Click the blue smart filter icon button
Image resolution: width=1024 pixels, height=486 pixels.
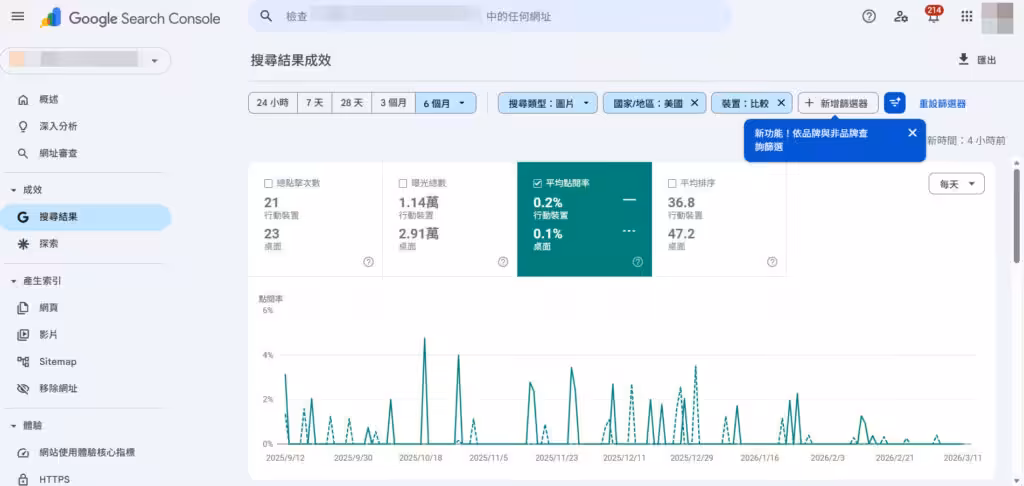tap(894, 103)
